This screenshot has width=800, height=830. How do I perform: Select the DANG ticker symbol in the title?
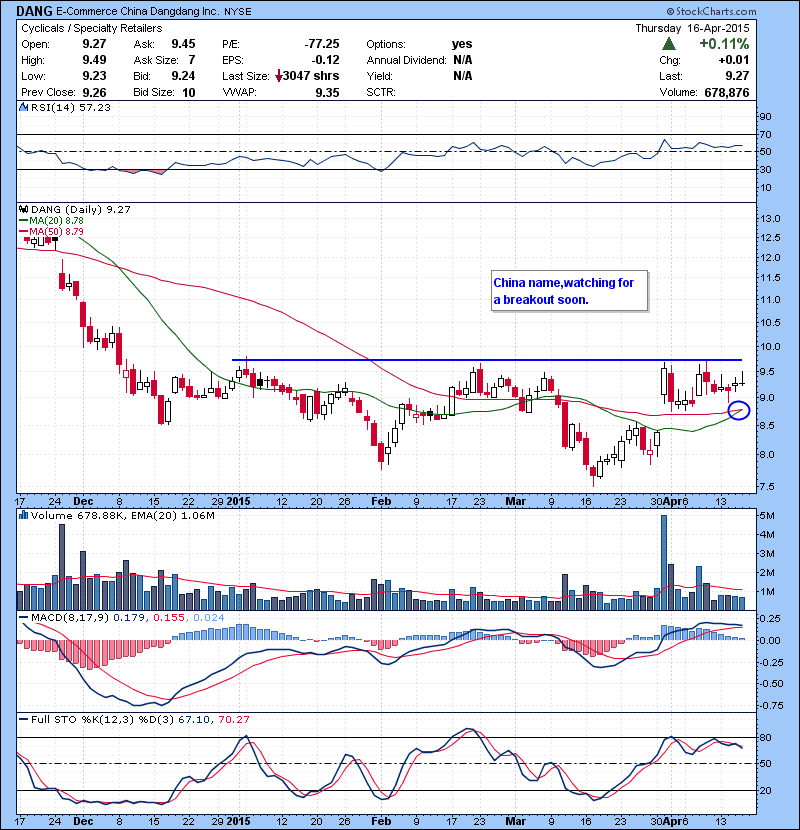coord(34,11)
